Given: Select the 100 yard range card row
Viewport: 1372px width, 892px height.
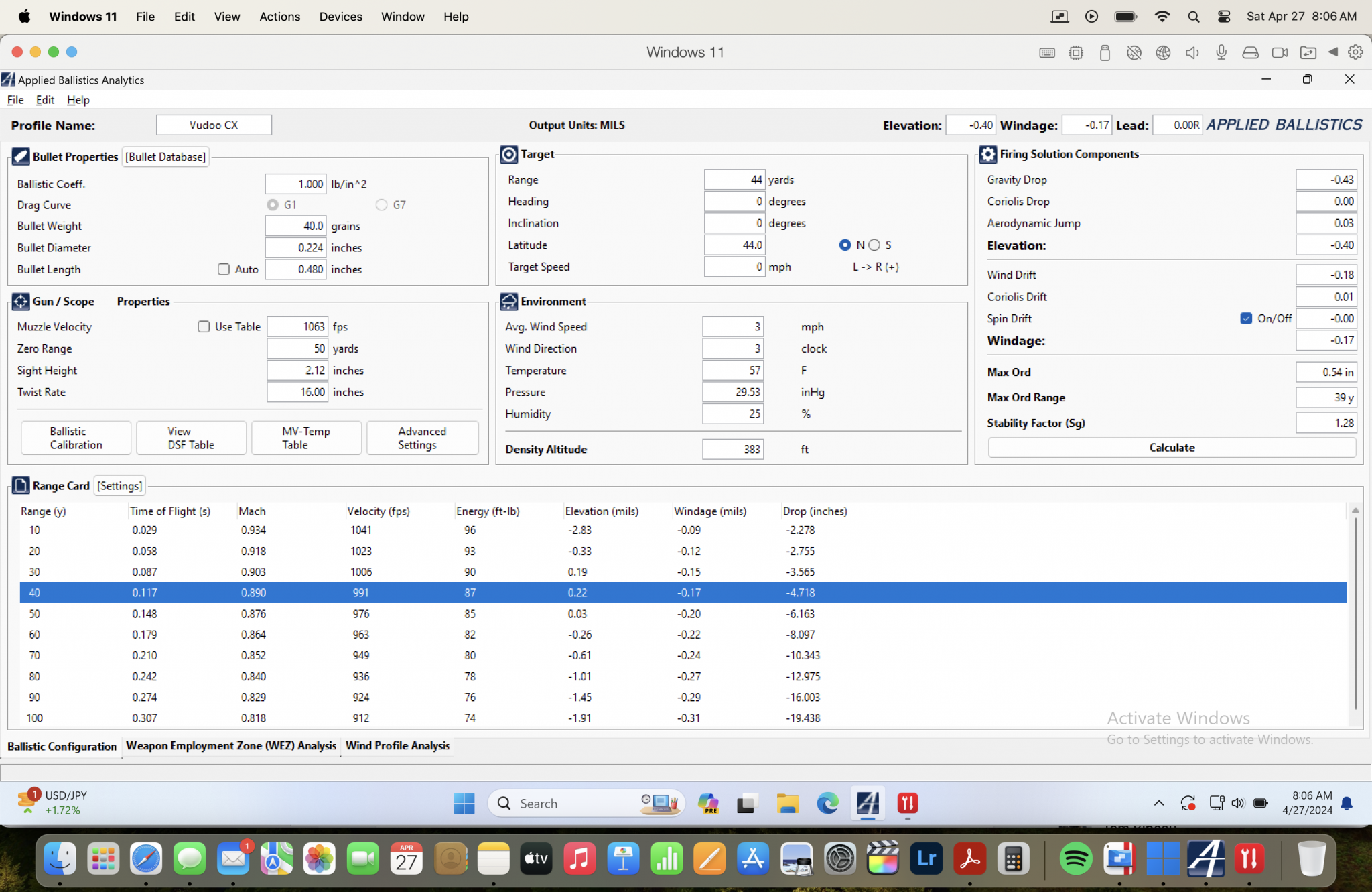Looking at the screenshot, I should [683, 718].
